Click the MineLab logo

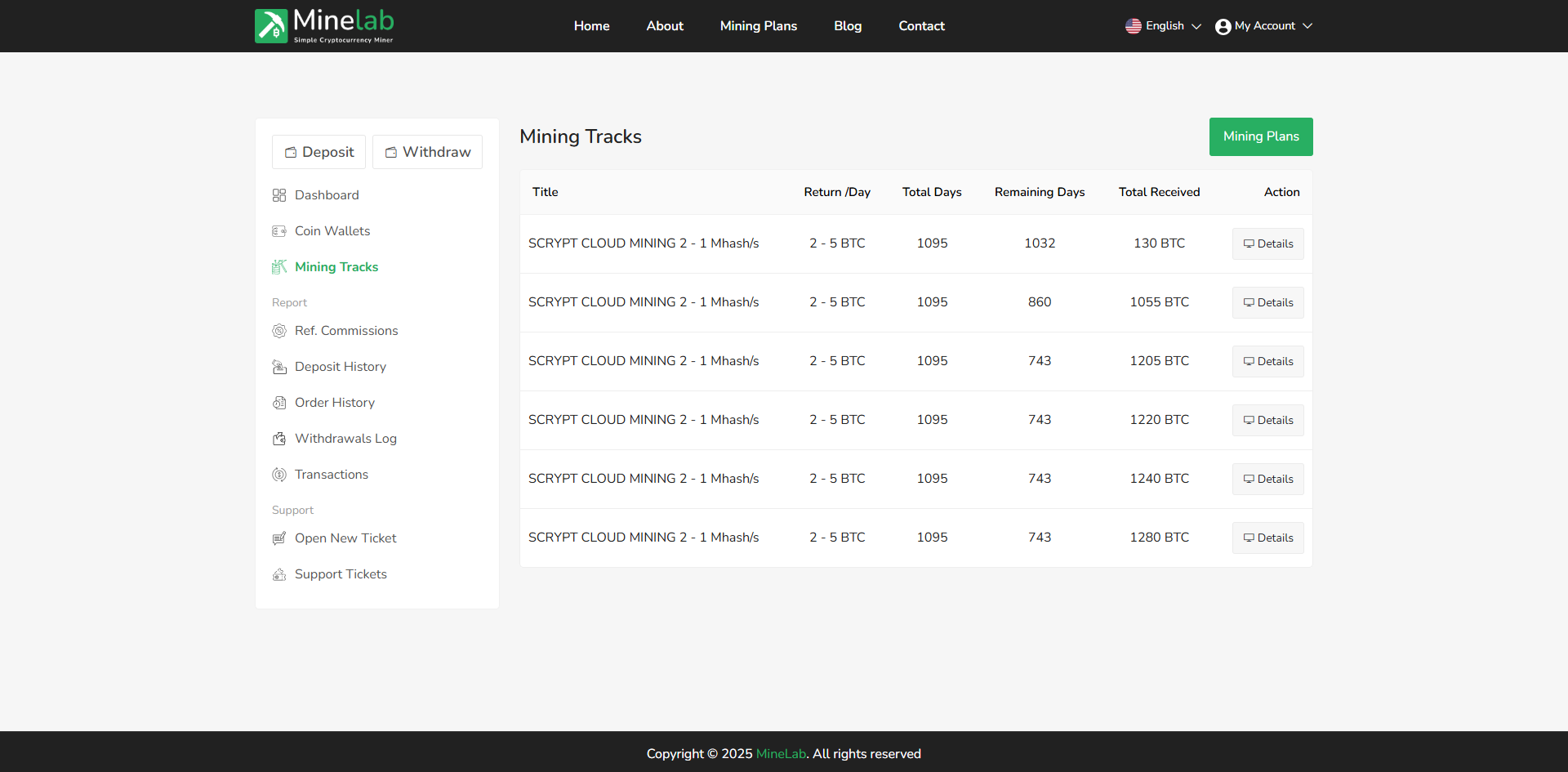324,25
